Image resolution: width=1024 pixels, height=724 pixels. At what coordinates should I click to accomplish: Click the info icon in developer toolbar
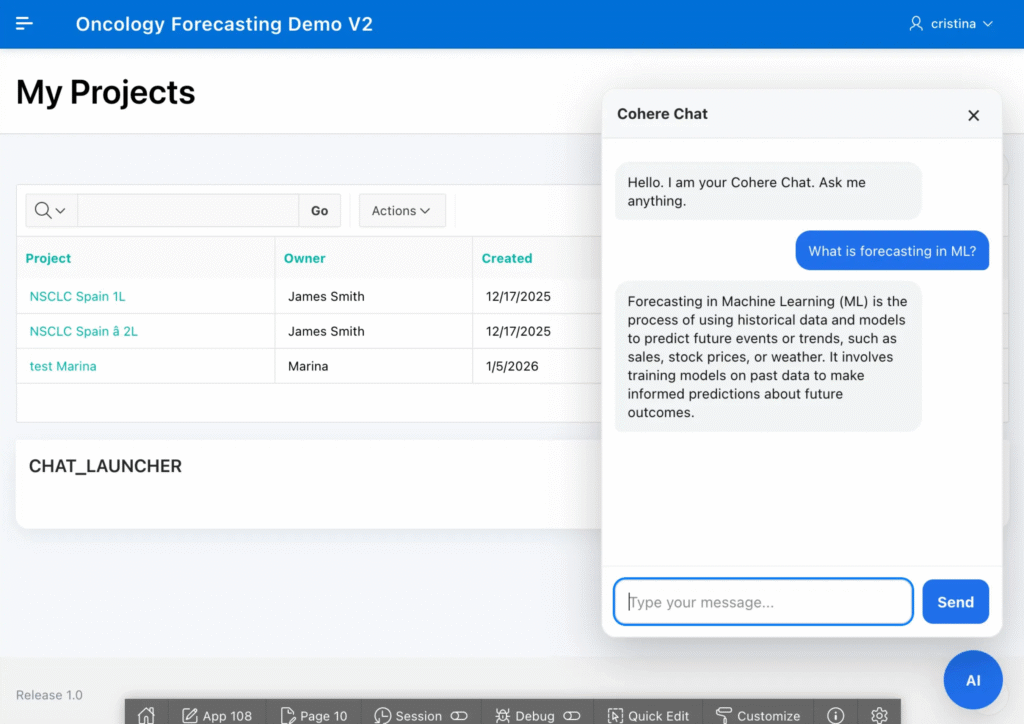[835, 715]
